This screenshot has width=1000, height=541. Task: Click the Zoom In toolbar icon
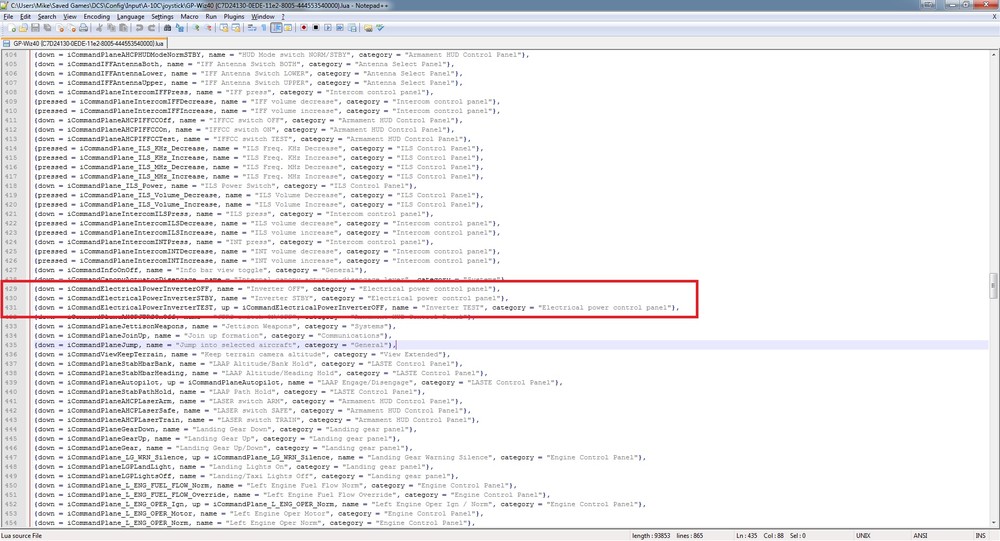point(196,28)
